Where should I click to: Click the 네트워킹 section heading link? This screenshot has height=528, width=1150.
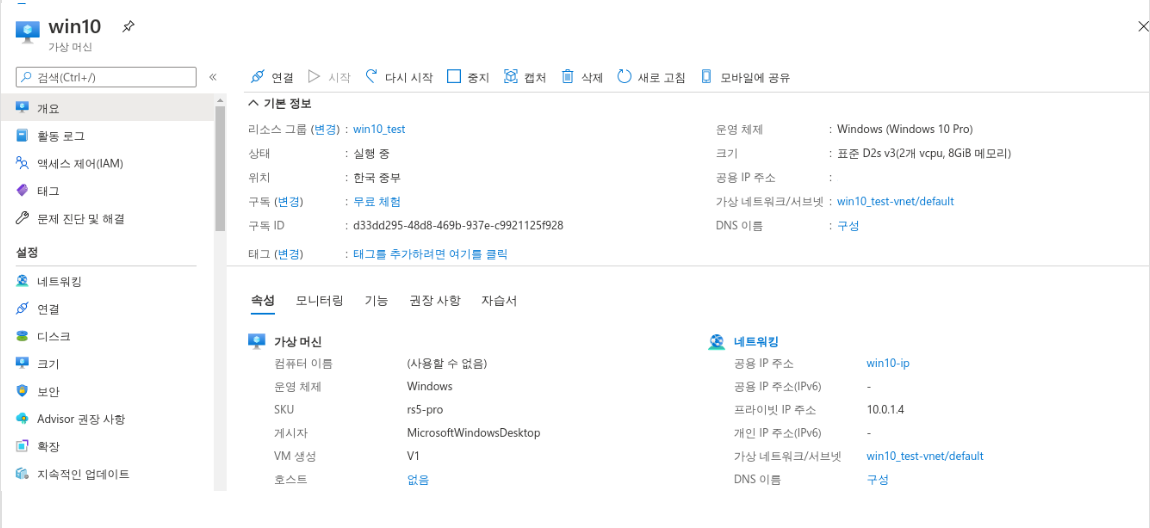coord(756,341)
